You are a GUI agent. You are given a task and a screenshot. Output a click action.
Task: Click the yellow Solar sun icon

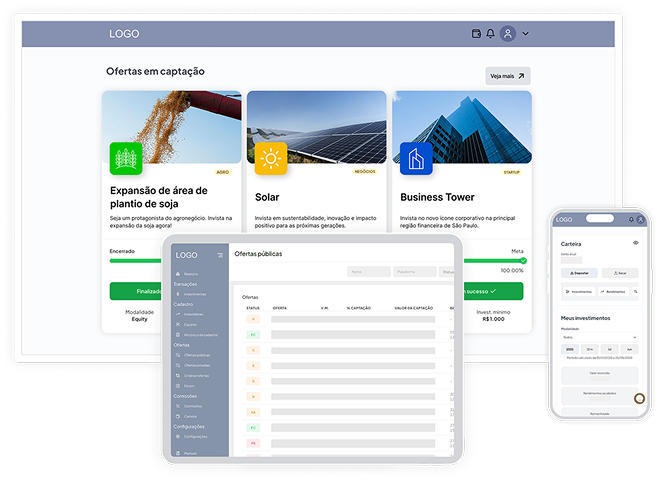271,158
